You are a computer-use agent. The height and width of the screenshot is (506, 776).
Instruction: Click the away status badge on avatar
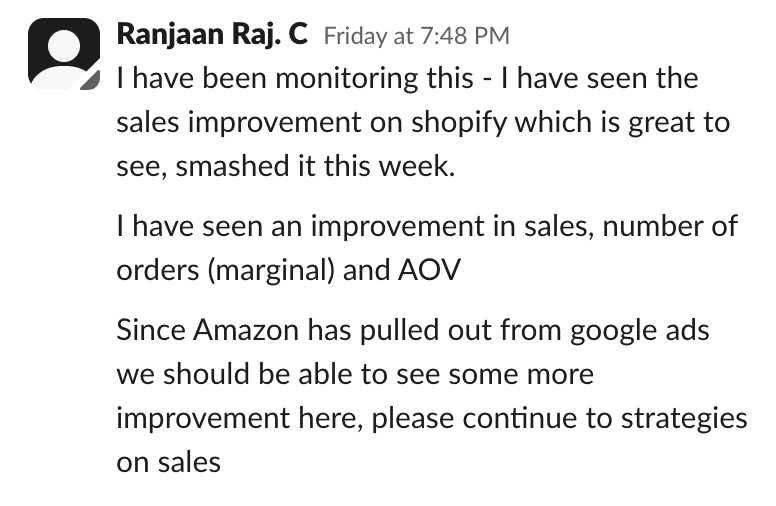(x=91, y=81)
